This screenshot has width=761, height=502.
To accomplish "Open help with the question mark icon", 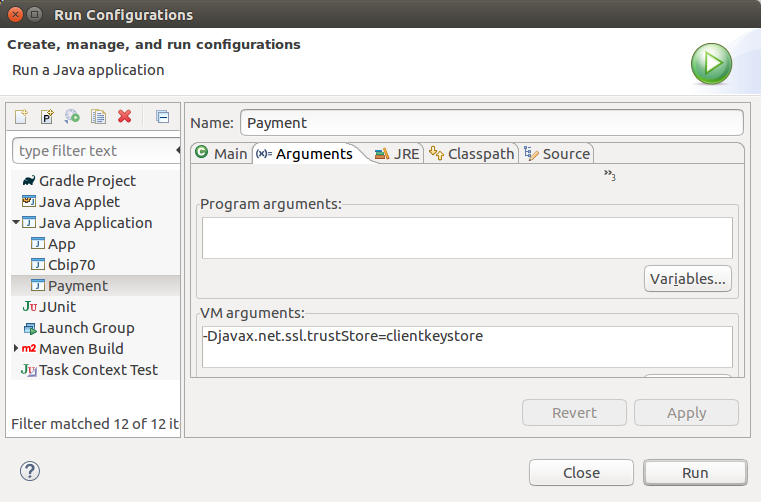I will coord(30,471).
